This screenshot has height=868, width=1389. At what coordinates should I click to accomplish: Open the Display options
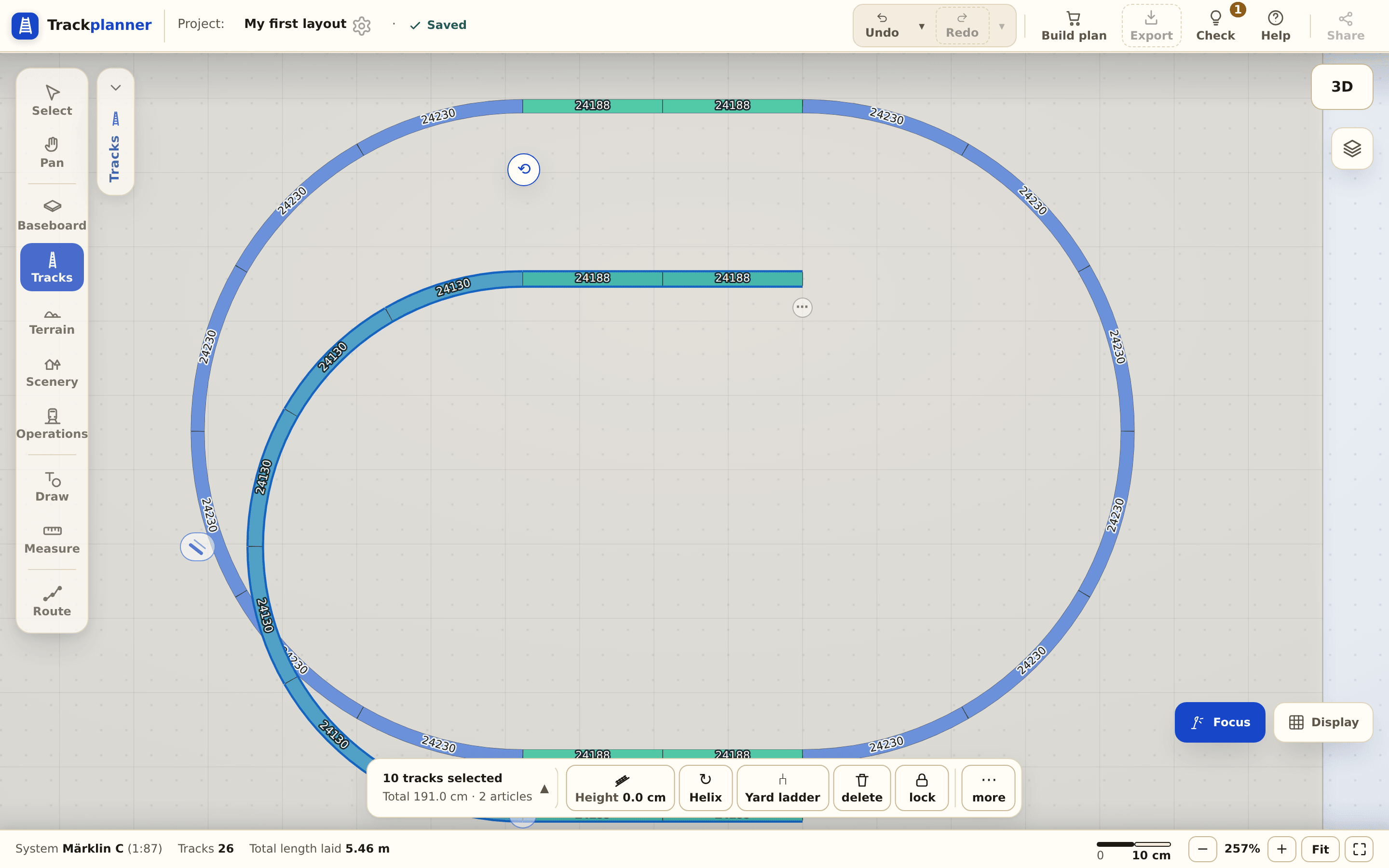point(1323,722)
